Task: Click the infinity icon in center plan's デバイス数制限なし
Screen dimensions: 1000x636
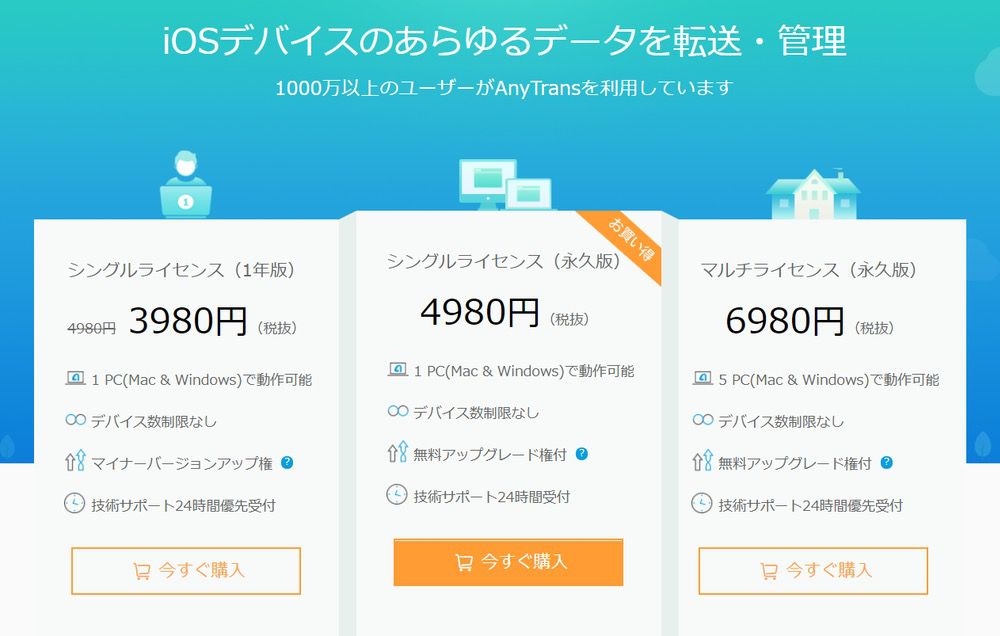Action: [x=397, y=412]
